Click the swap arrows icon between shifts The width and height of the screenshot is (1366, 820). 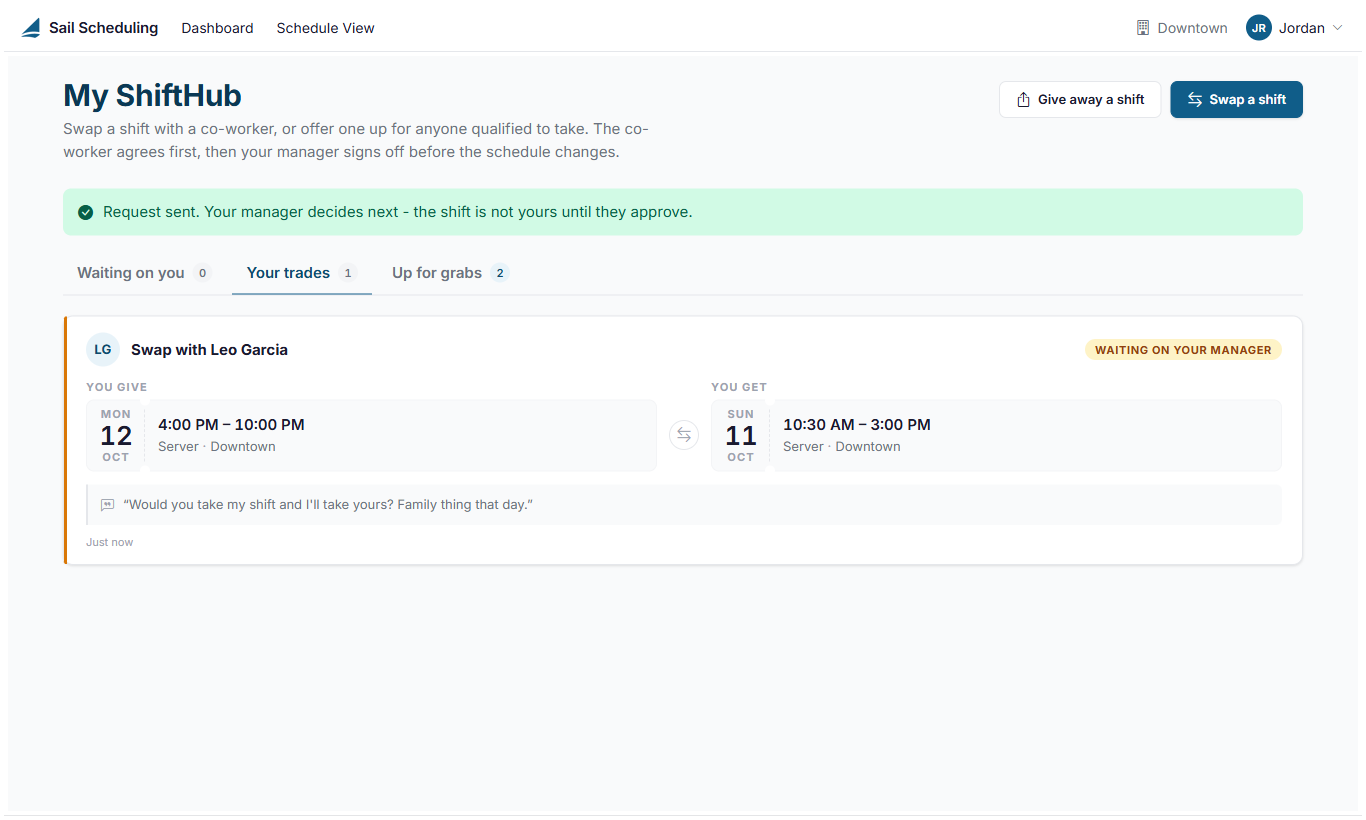[684, 435]
